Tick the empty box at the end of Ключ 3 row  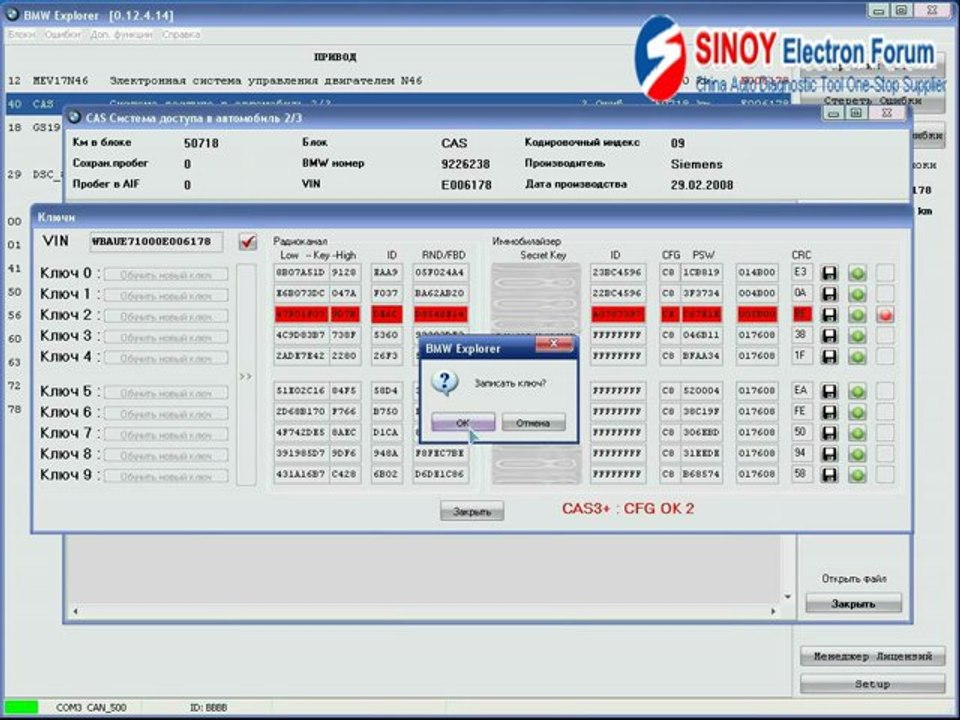tap(885, 336)
